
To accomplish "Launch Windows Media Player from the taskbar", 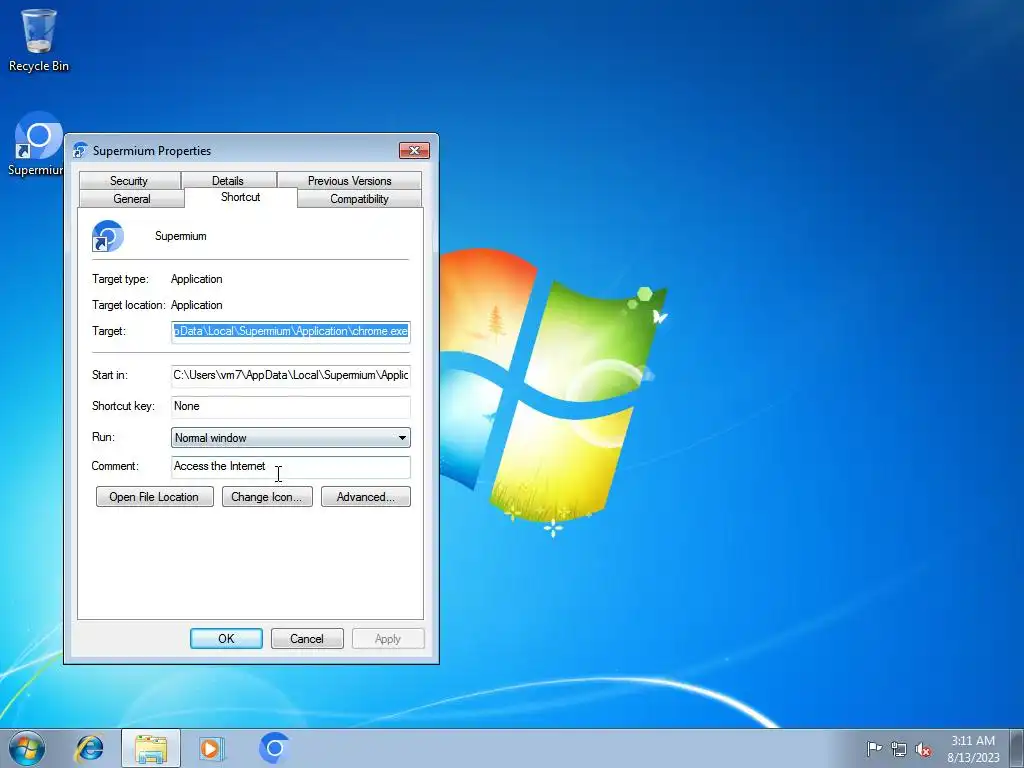I will click(212, 748).
